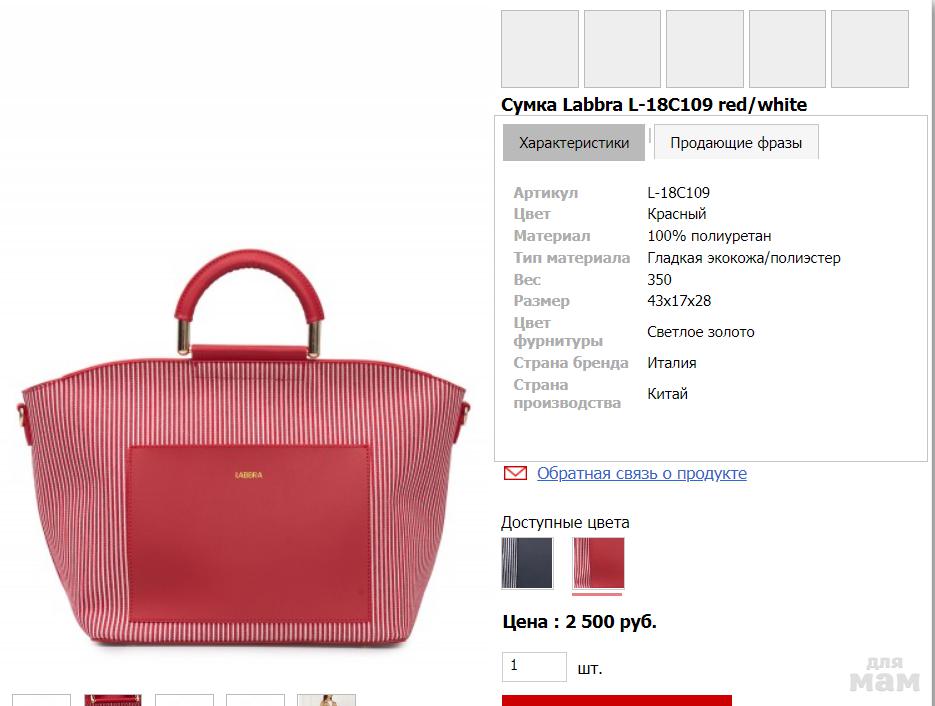Viewport: 935px width, 706px height.
Task: Click the third empty gray box above the title
Action: [705, 49]
